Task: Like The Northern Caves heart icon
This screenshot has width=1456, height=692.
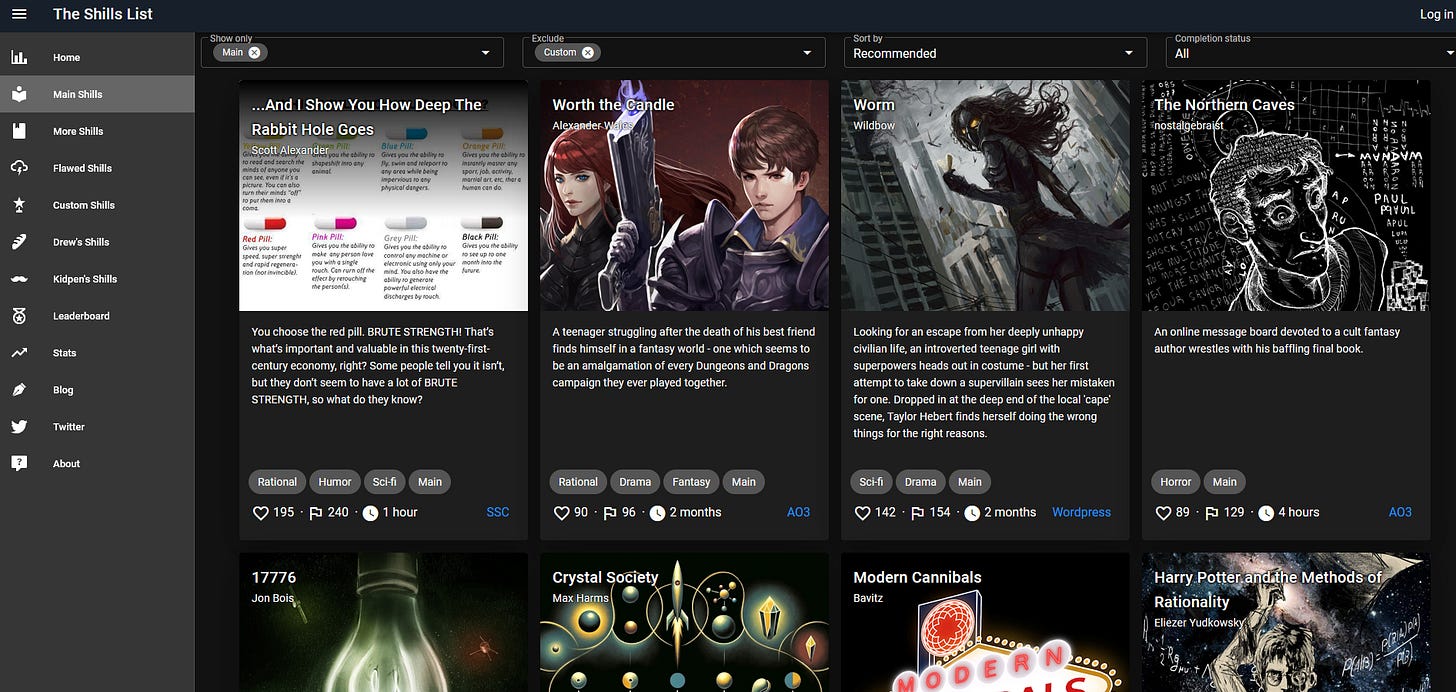Action: tap(1163, 513)
